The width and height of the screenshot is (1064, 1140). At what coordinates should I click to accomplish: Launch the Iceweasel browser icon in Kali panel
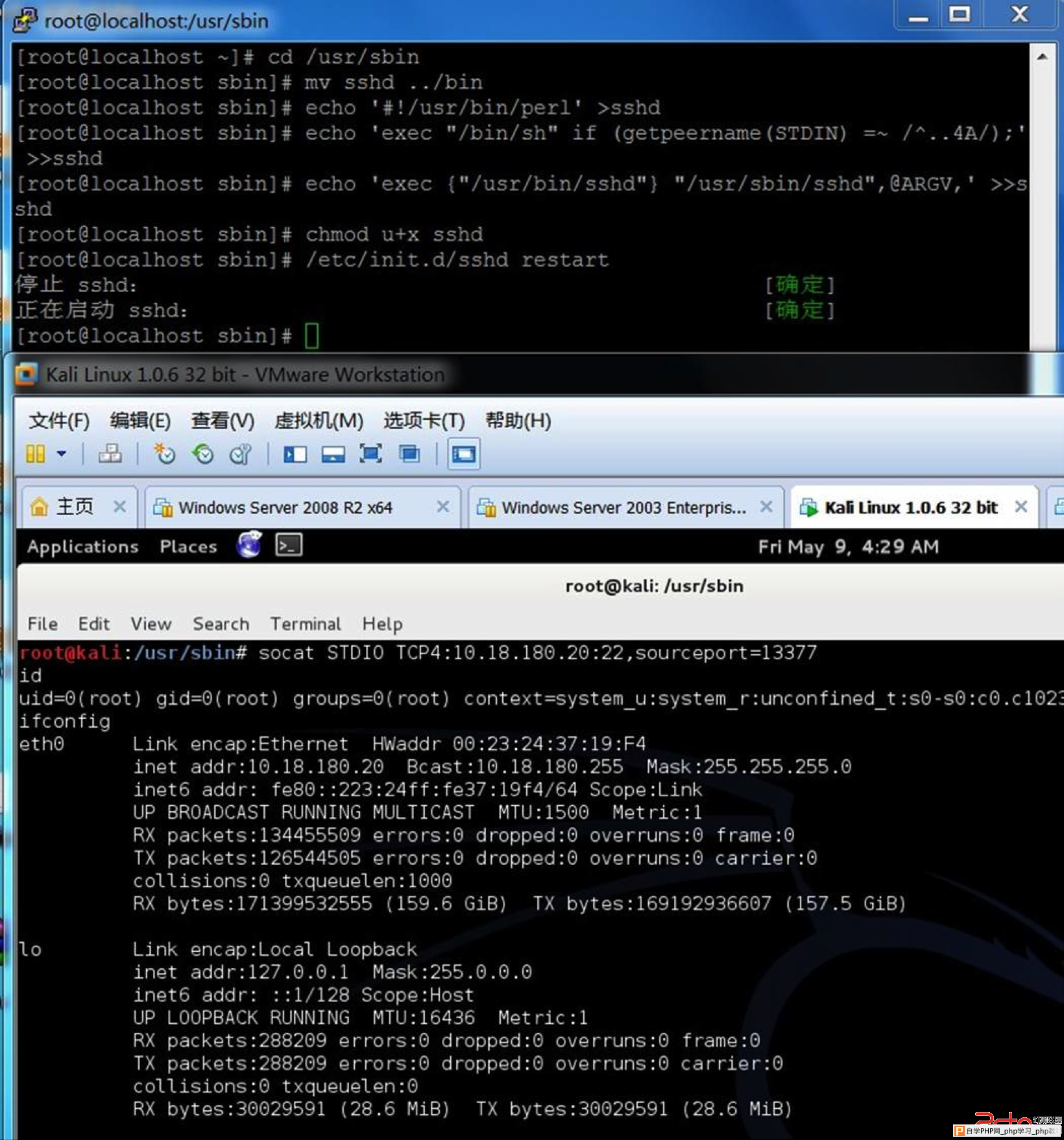pos(249,545)
